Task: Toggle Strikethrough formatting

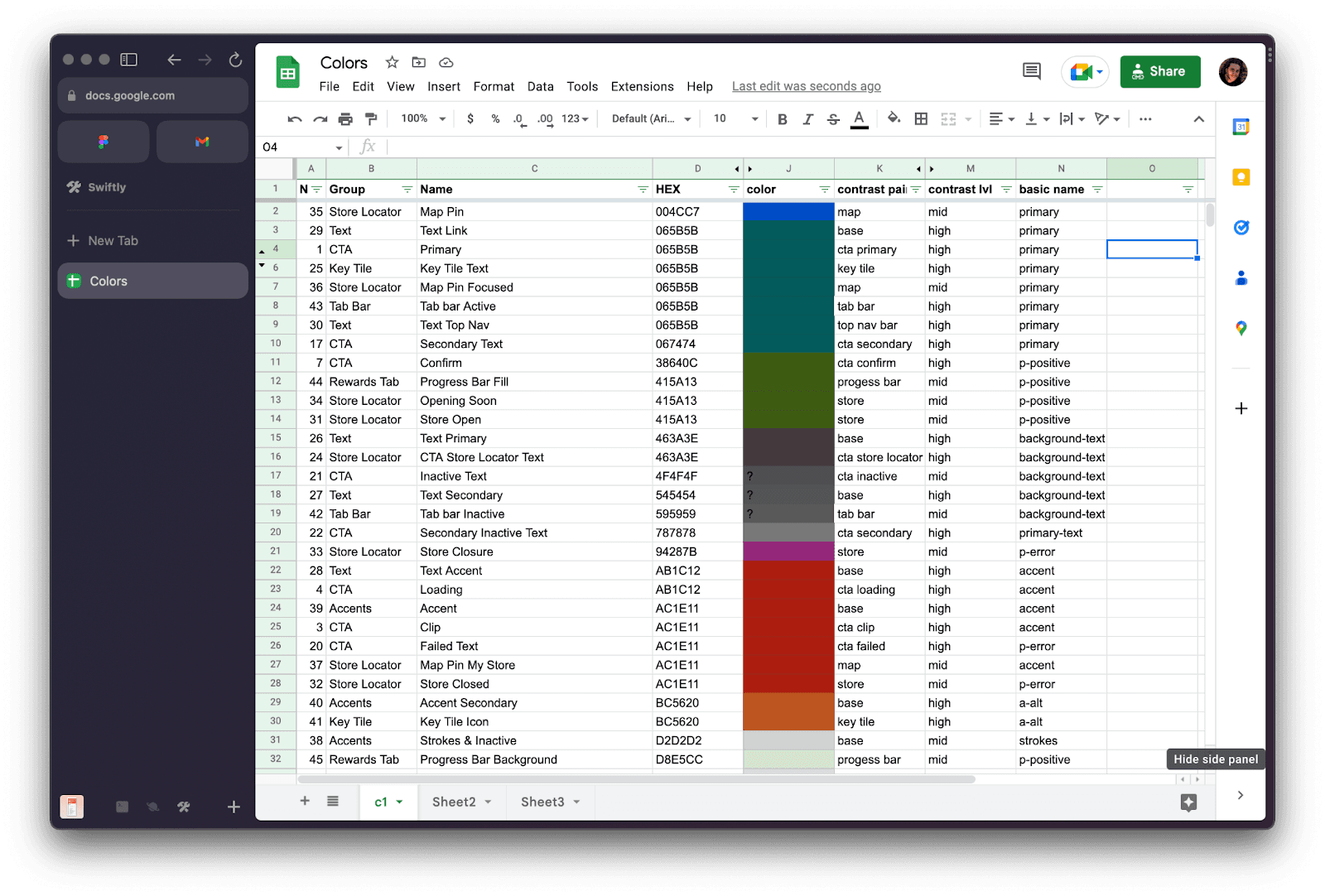Action: point(833,119)
